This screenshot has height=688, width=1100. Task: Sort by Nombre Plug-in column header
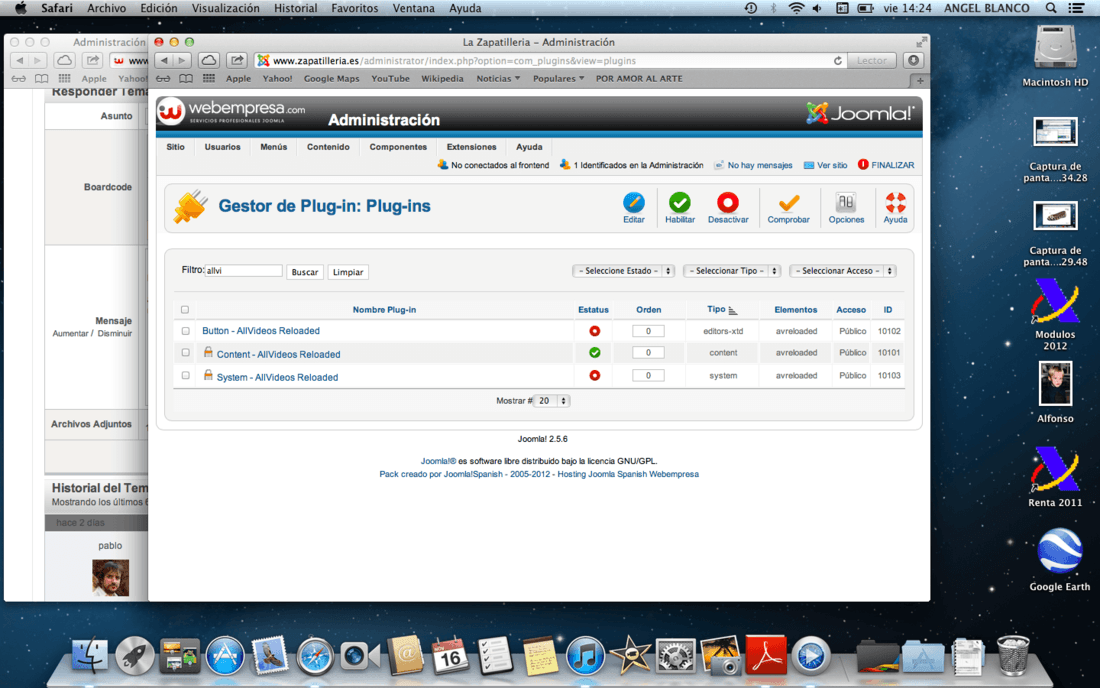(384, 309)
